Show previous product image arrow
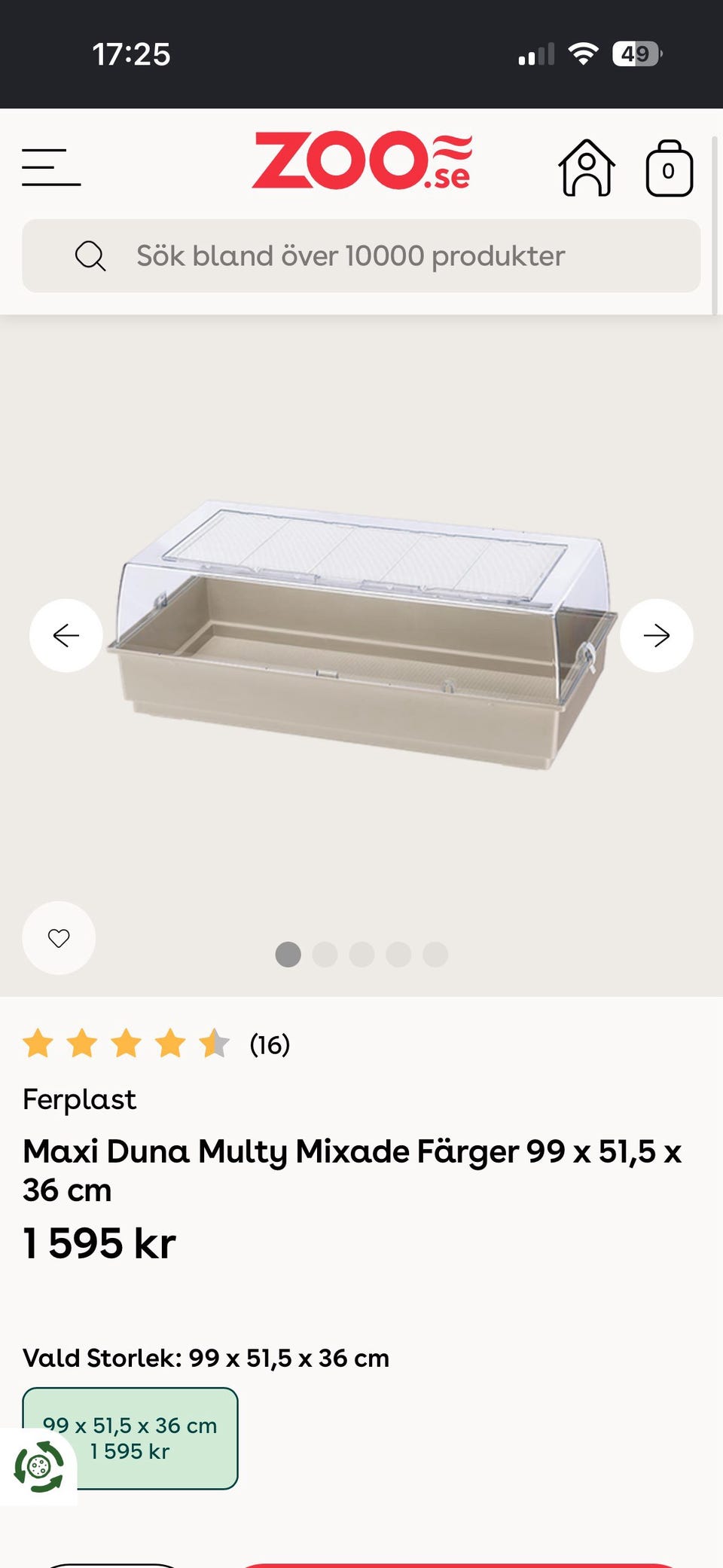The image size is (723, 1568). [66, 635]
